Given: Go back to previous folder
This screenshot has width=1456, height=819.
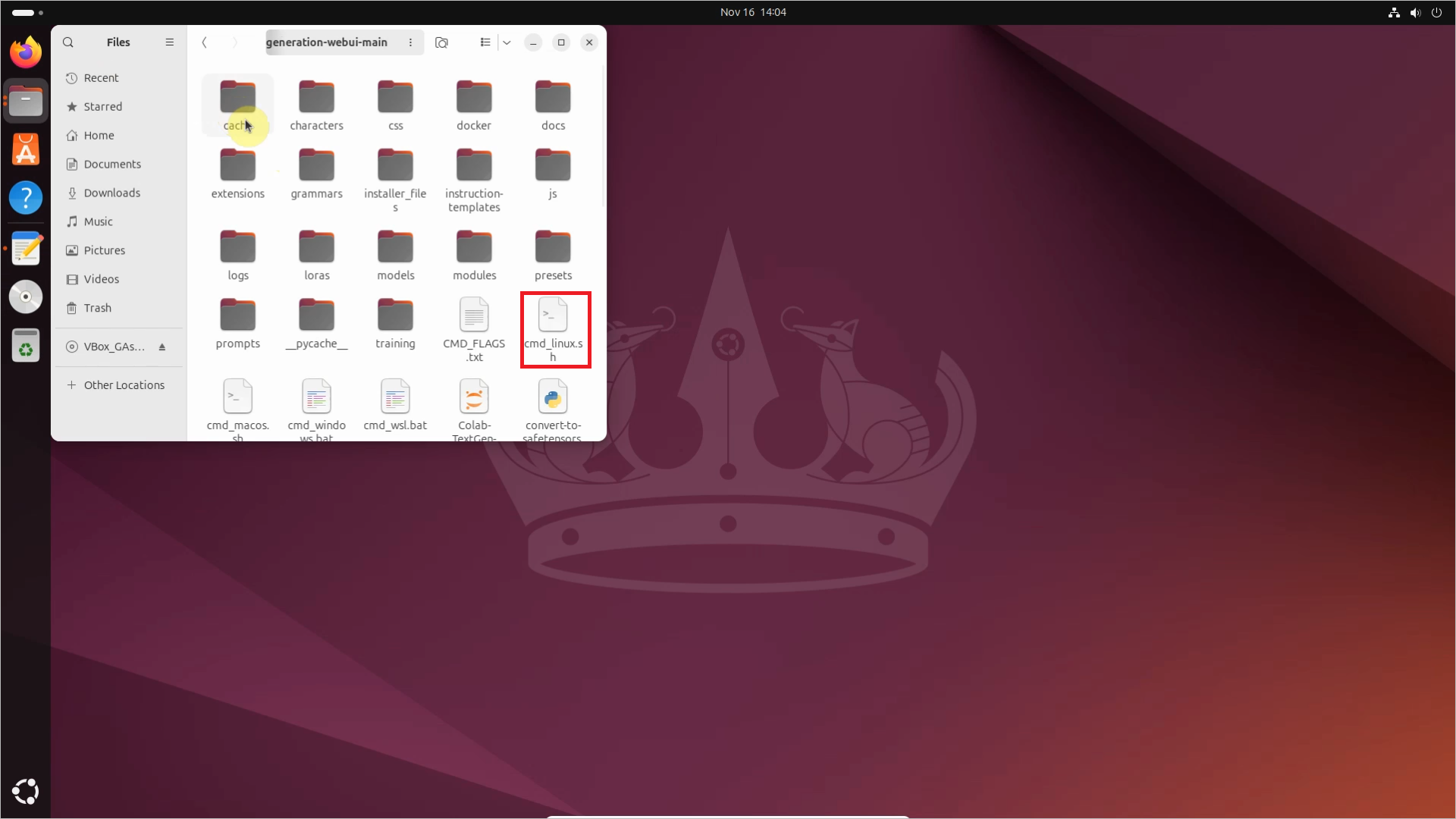Looking at the screenshot, I should [x=204, y=42].
